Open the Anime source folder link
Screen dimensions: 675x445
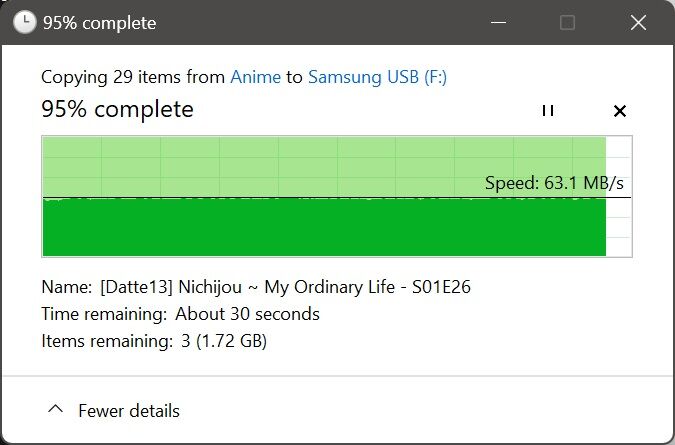coord(256,77)
